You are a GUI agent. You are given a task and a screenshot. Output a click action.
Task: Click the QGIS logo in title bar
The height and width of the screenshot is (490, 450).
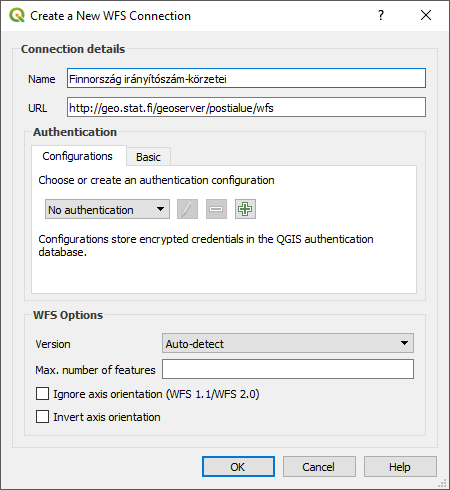[17, 15]
